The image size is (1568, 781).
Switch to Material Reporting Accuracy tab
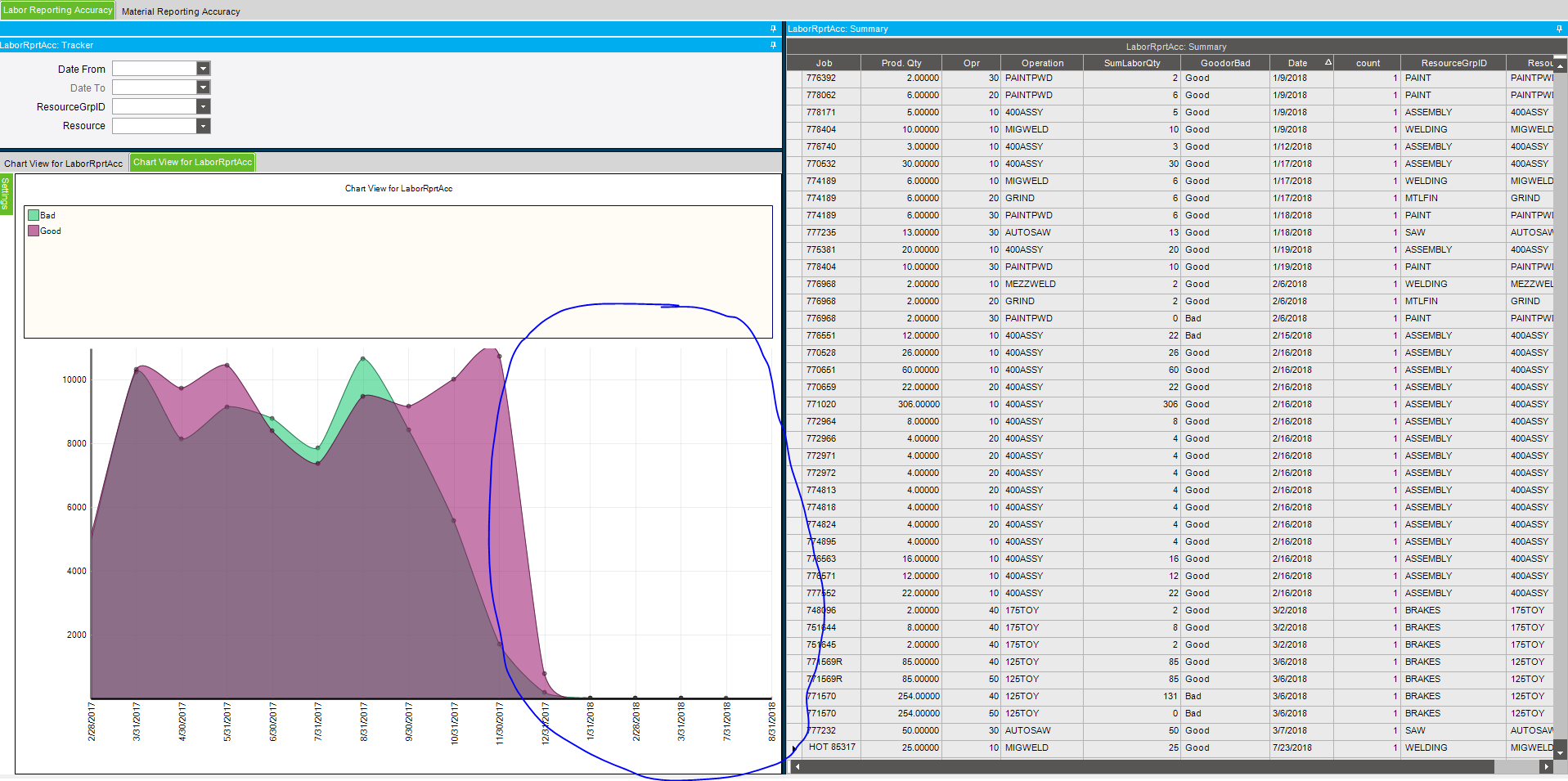click(x=181, y=11)
